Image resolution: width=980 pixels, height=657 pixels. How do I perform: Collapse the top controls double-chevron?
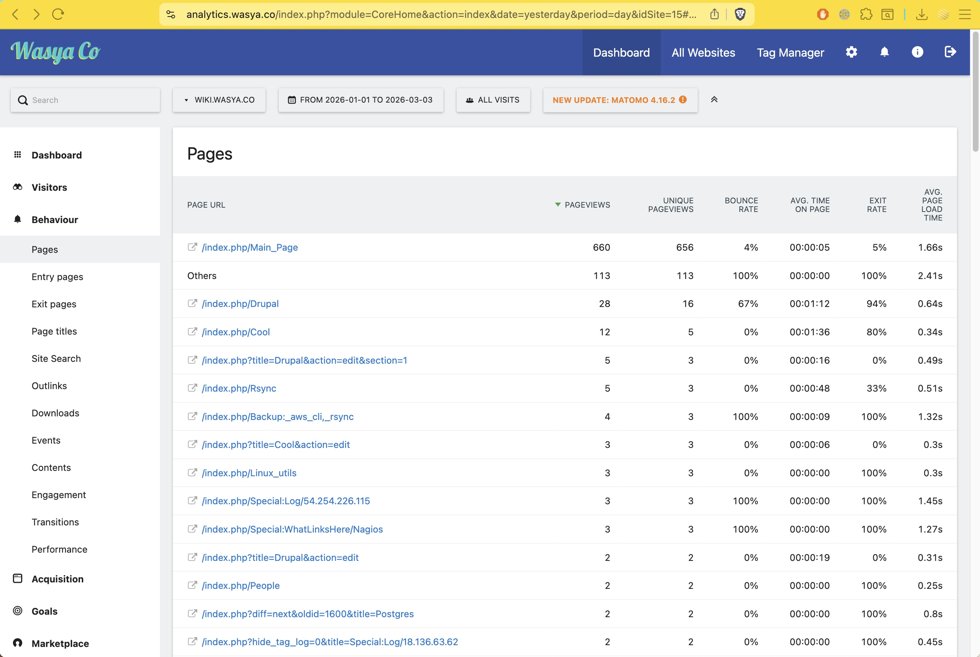click(714, 100)
